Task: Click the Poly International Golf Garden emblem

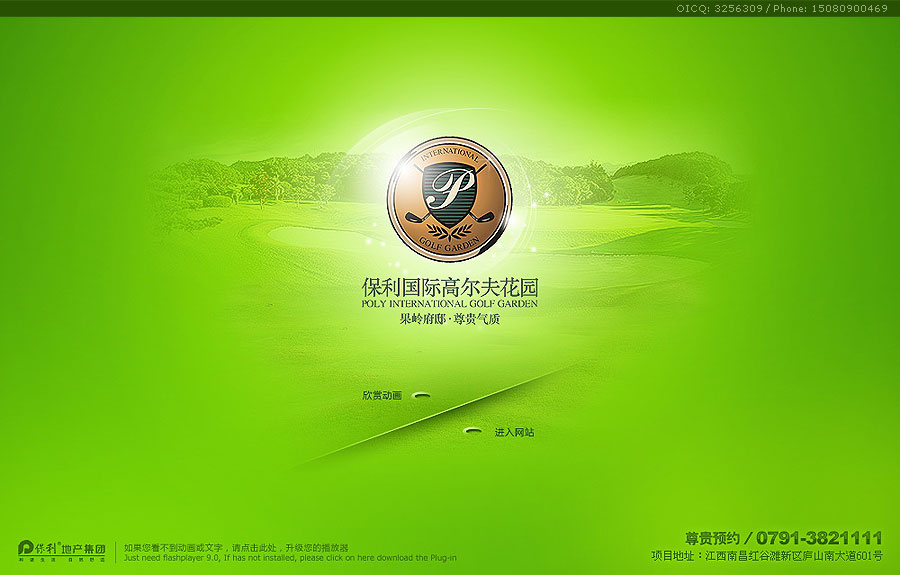Action: tap(449, 199)
